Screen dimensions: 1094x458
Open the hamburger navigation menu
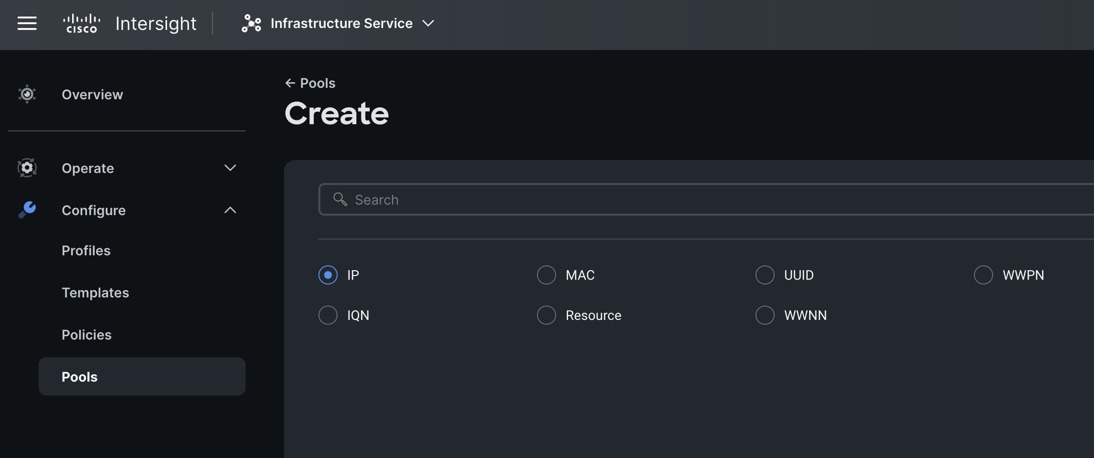click(x=27, y=23)
